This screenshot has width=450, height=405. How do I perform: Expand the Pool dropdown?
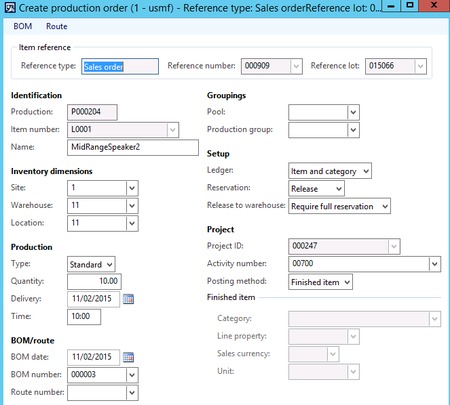(353, 112)
